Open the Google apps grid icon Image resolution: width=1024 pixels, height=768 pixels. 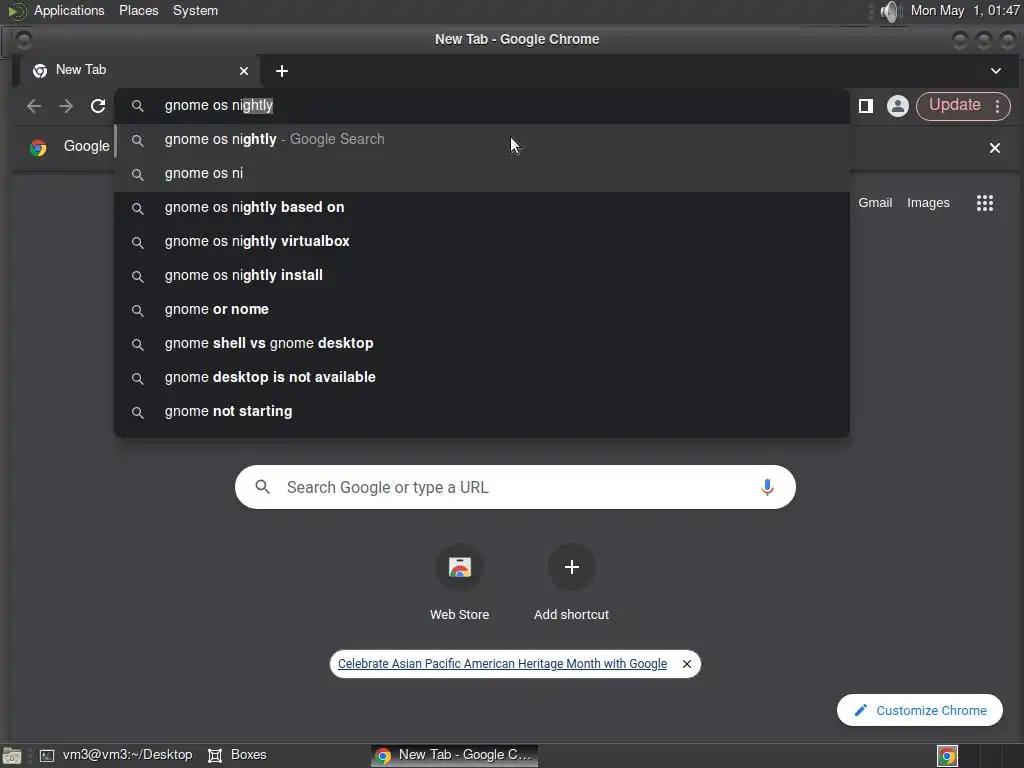click(x=985, y=203)
